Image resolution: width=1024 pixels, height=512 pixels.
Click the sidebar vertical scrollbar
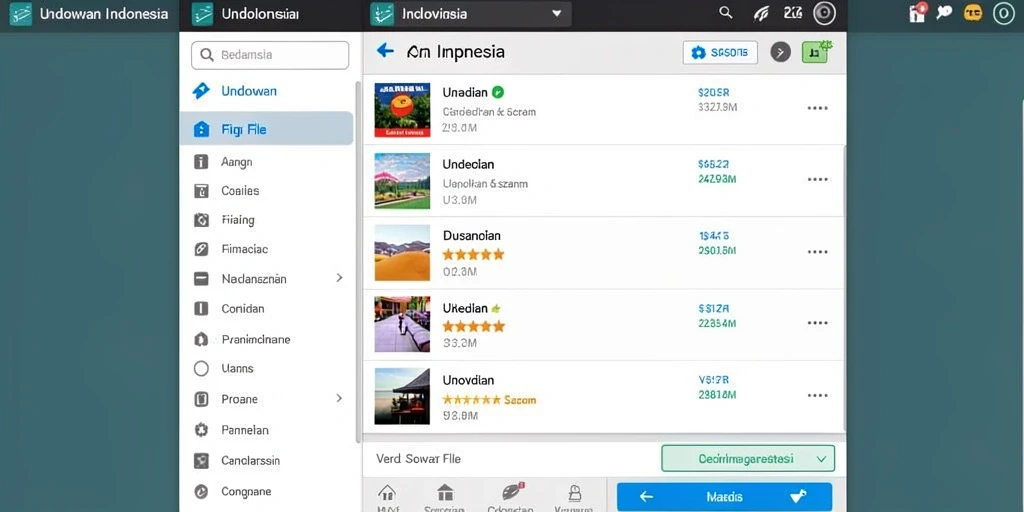coord(357,261)
